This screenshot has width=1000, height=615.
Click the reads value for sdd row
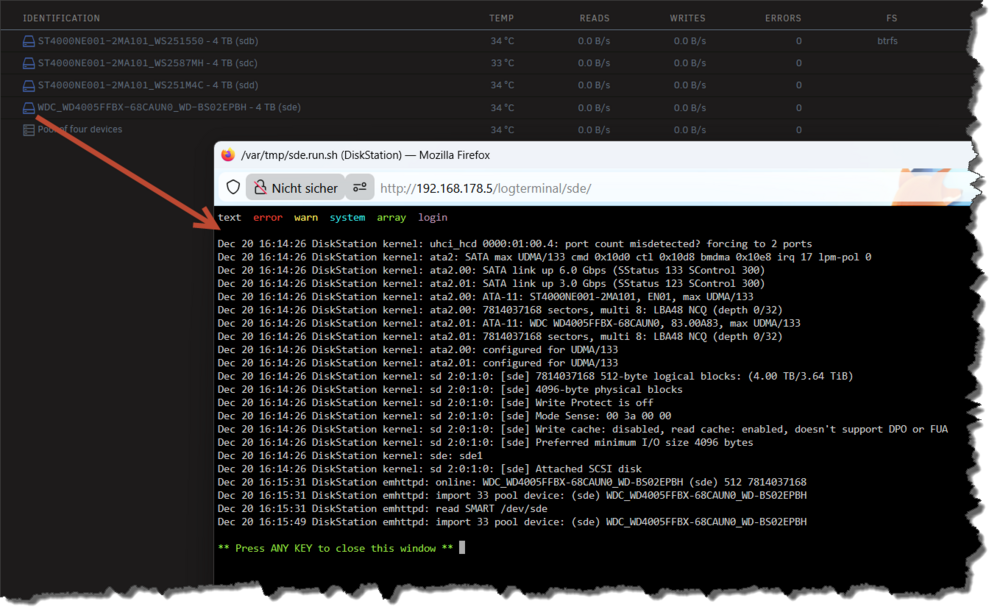[x=594, y=85]
